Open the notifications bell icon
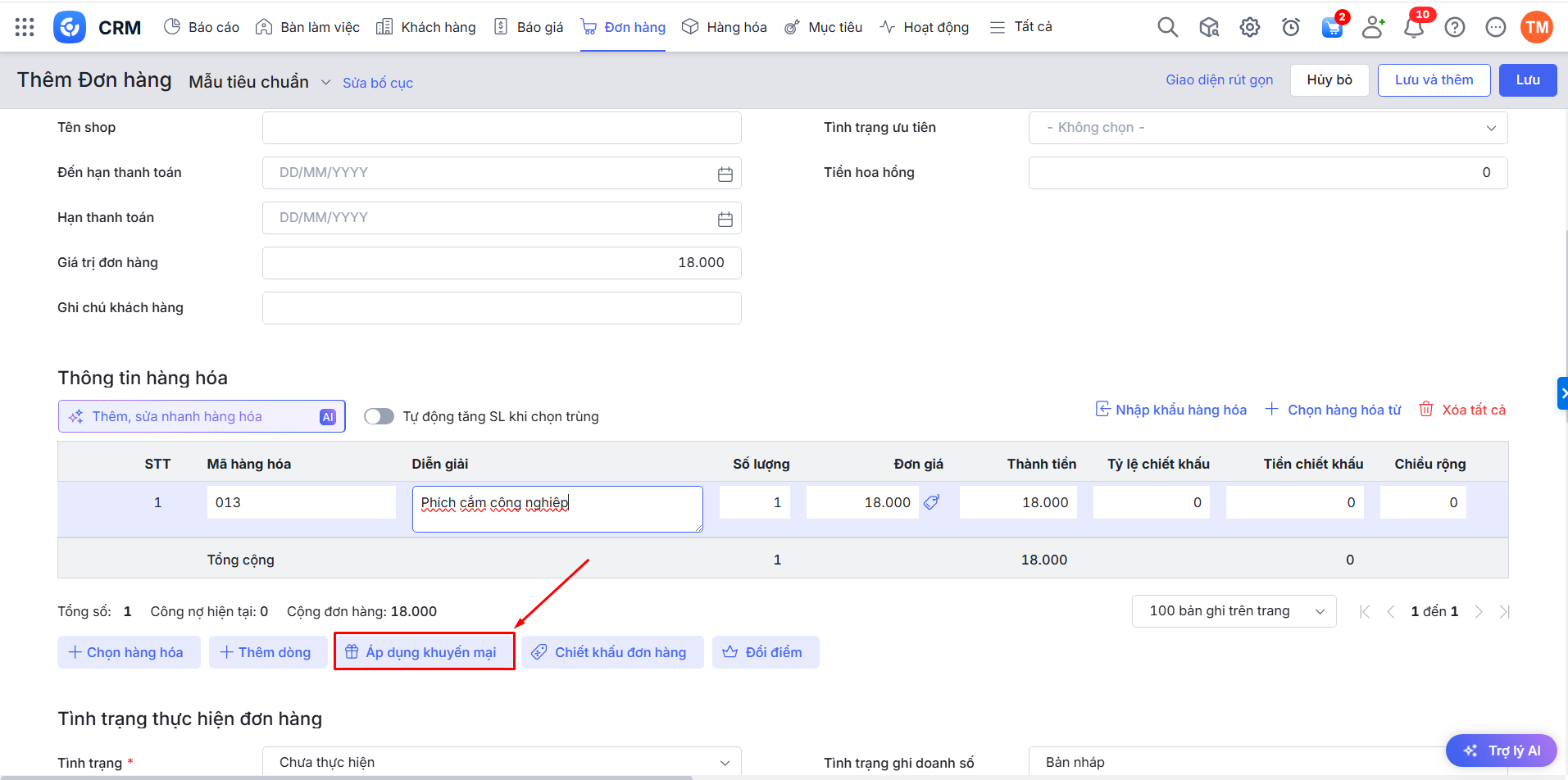This screenshot has height=780, width=1568. pos(1413,28)
